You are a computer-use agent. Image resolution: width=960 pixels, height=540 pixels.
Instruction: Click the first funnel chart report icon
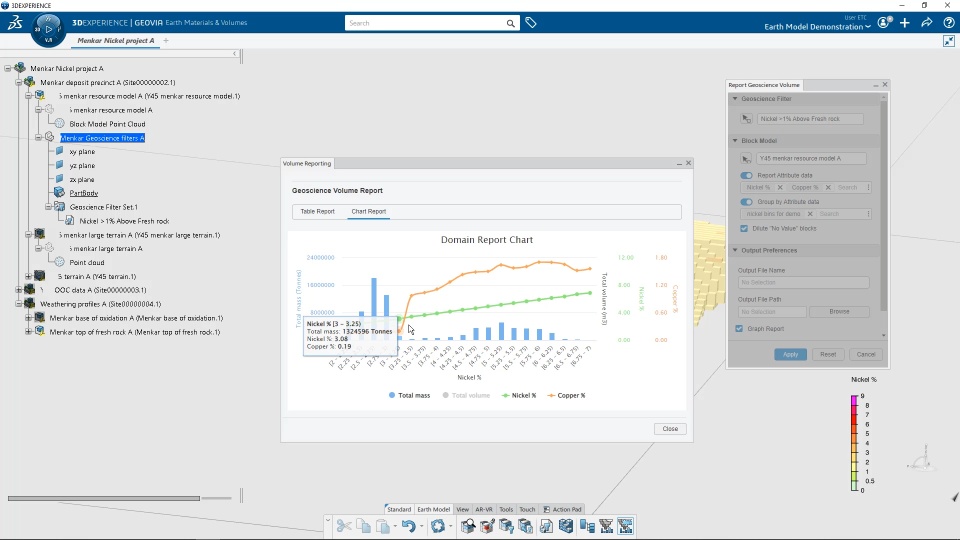pyautogui.click(x=606, y=526)
